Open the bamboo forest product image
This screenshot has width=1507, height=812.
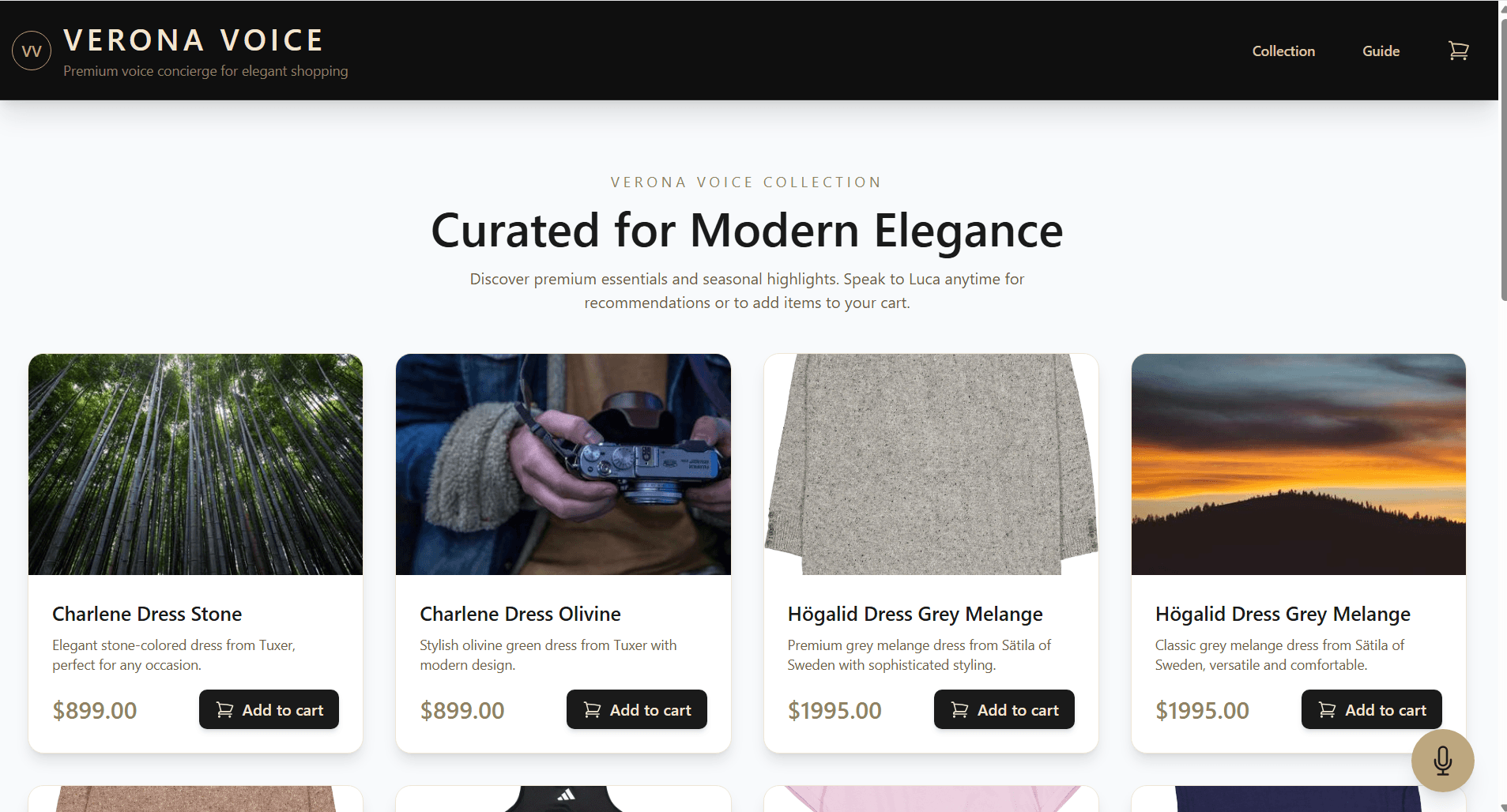(195, 464)
